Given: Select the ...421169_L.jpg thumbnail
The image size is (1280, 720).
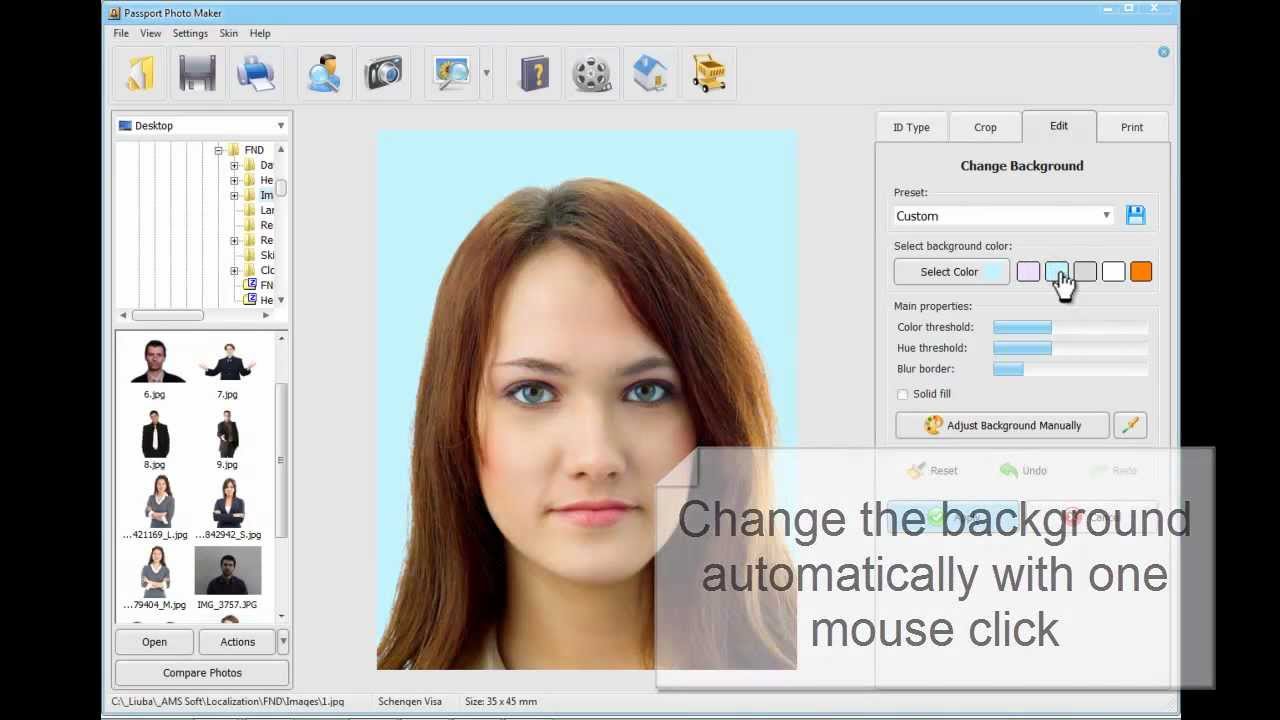Looking at the screenshot, I should [x=155, y=509].
